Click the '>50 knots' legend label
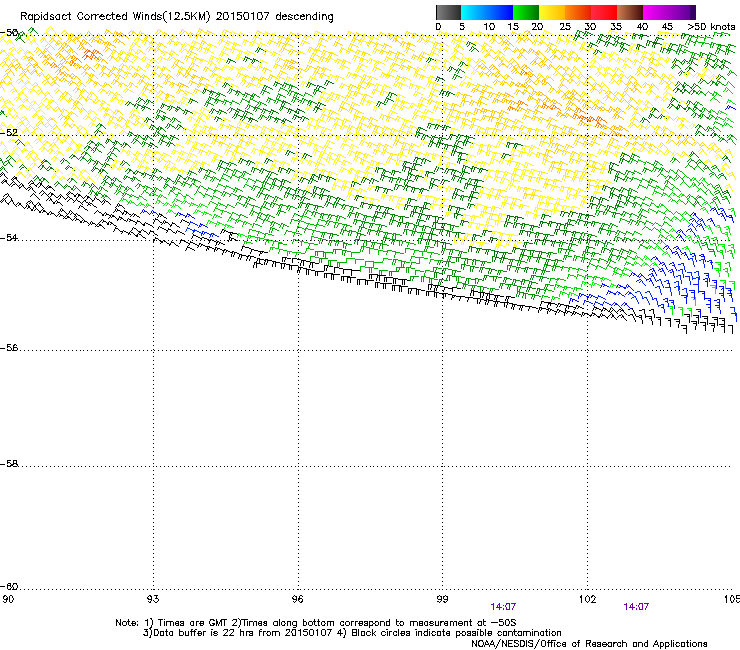The width and height of the screenshot is (740, 650). pyautogui.click(x=711, y=27)
